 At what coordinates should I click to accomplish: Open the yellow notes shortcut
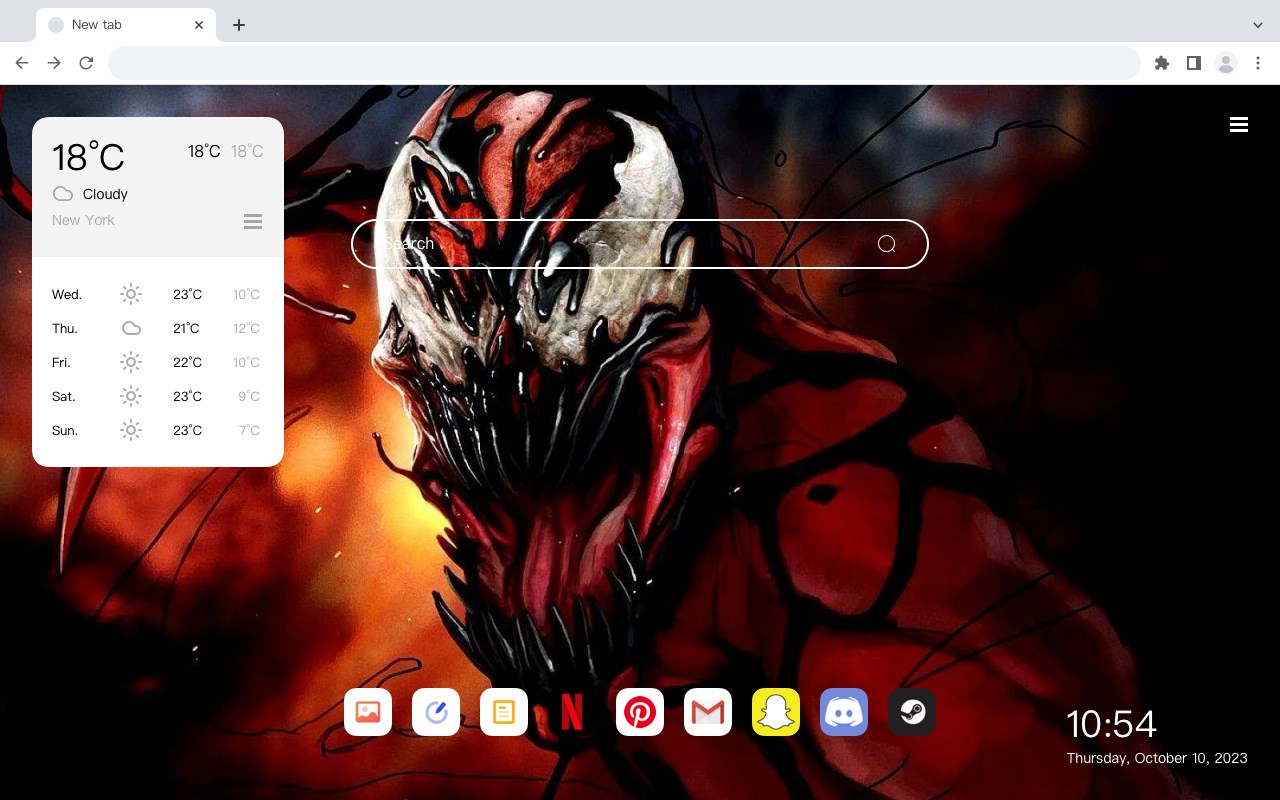coord(504,712)
